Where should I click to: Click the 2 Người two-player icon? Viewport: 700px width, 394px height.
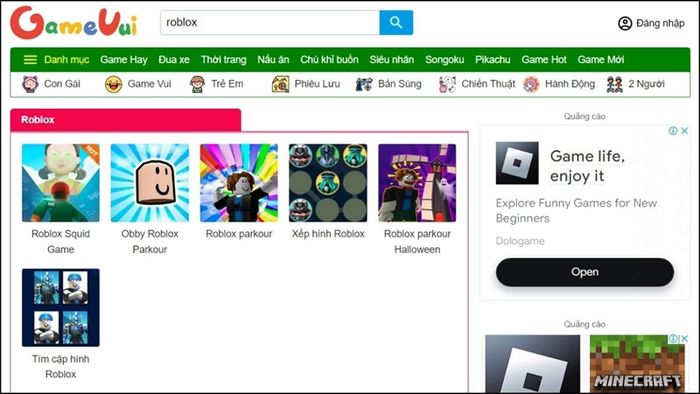(x=615, y=84)
